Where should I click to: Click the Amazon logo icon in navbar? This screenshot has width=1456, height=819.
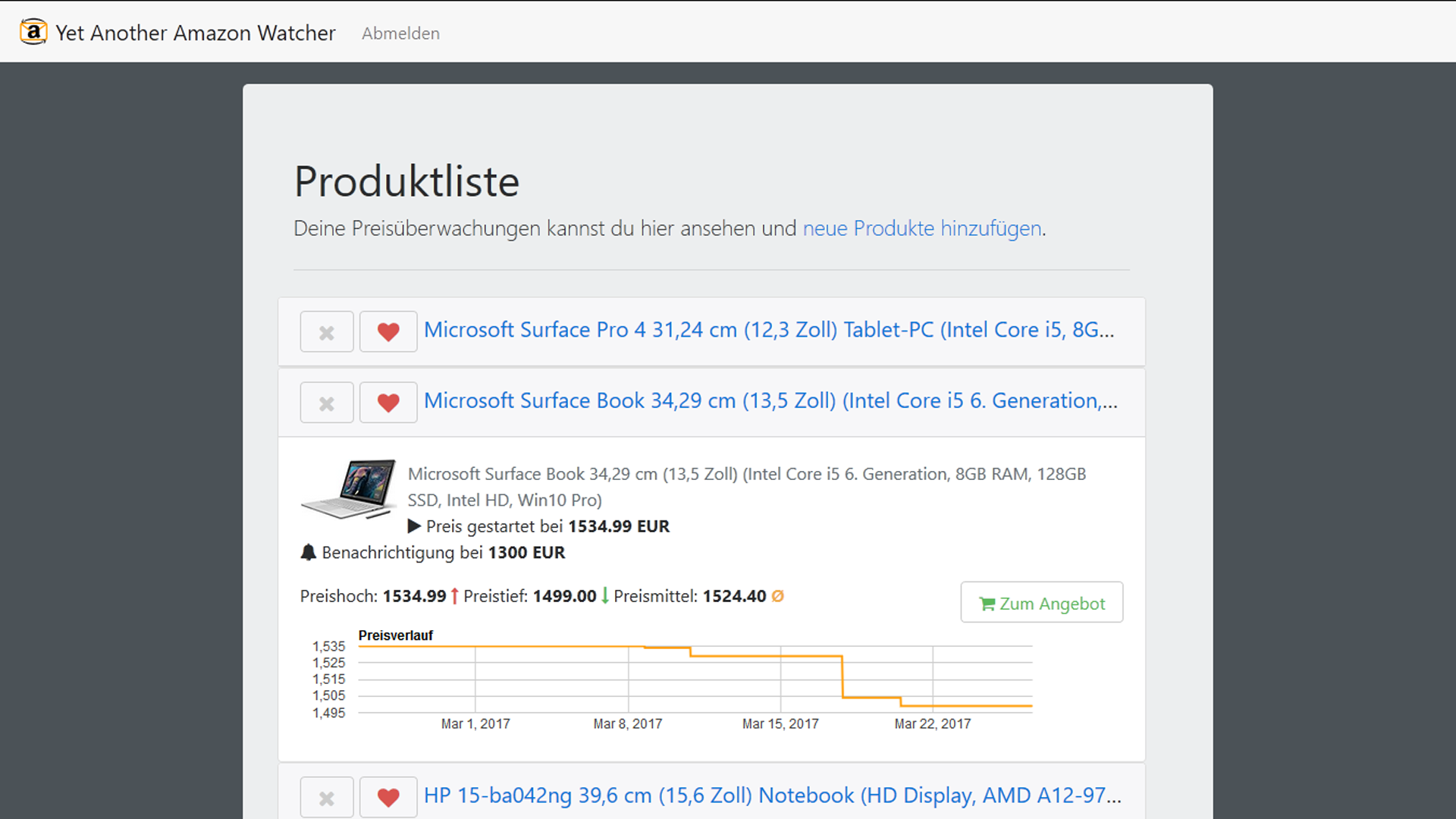click(x=33, y=32)
